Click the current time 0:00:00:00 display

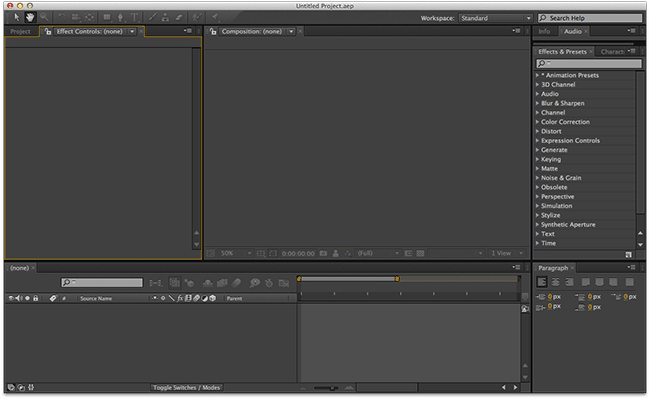[x=298, y=254]
